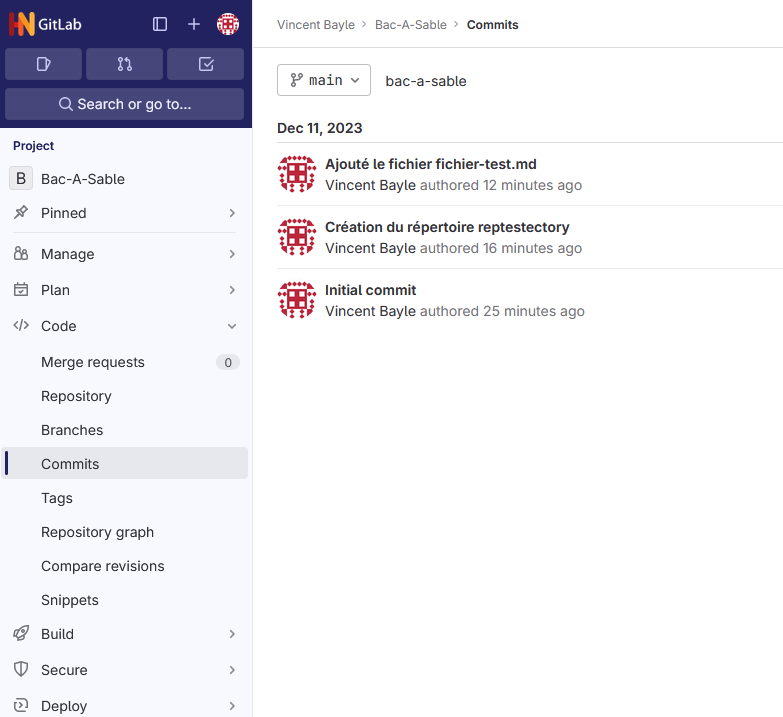Open Compare revisions page

[x=102, y=566]
